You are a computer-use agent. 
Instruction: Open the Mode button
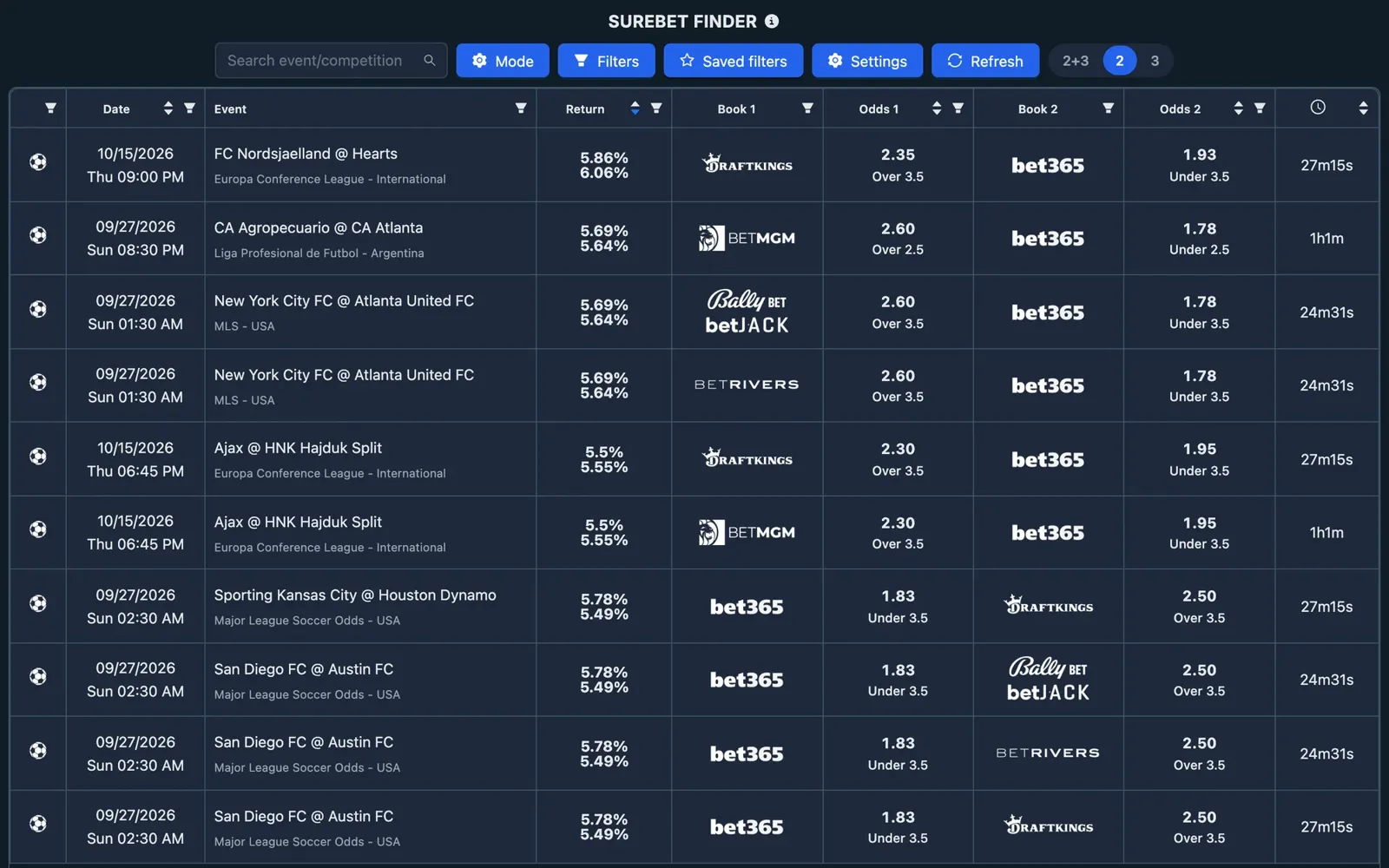tap(503, 61)
